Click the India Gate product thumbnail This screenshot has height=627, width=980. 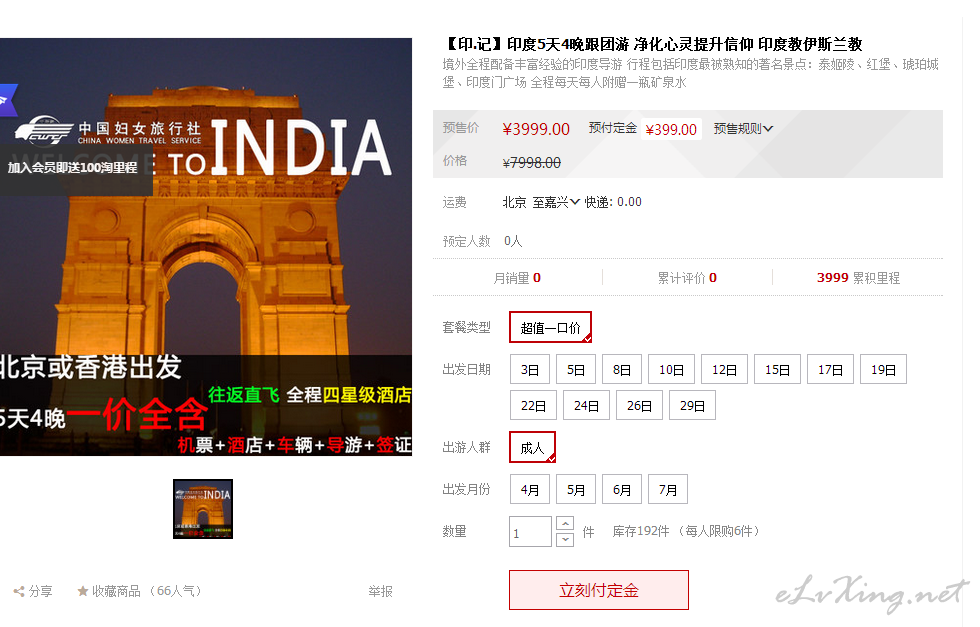(203, 508)
